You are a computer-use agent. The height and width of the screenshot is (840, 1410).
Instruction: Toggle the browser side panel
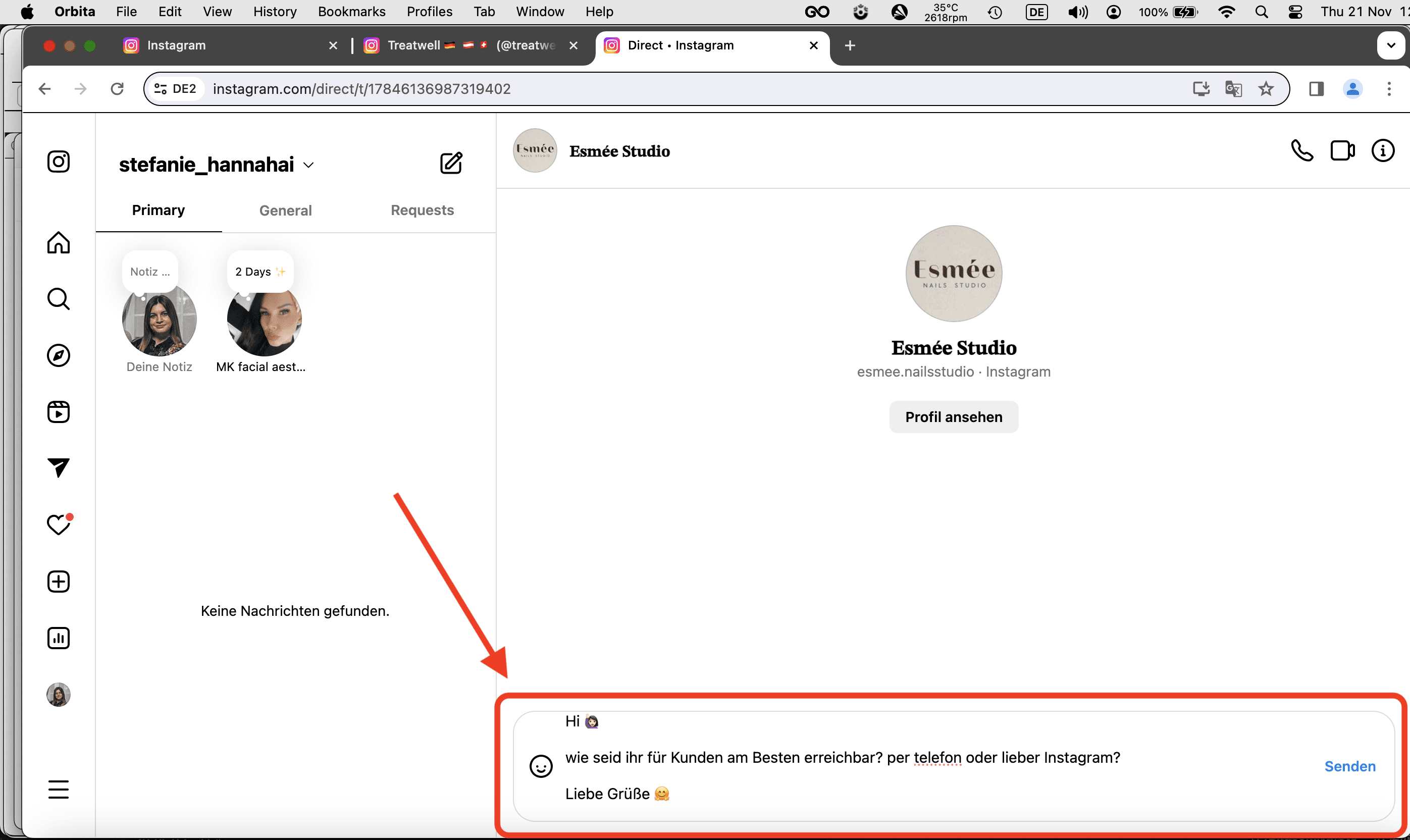pos(1316,89)
